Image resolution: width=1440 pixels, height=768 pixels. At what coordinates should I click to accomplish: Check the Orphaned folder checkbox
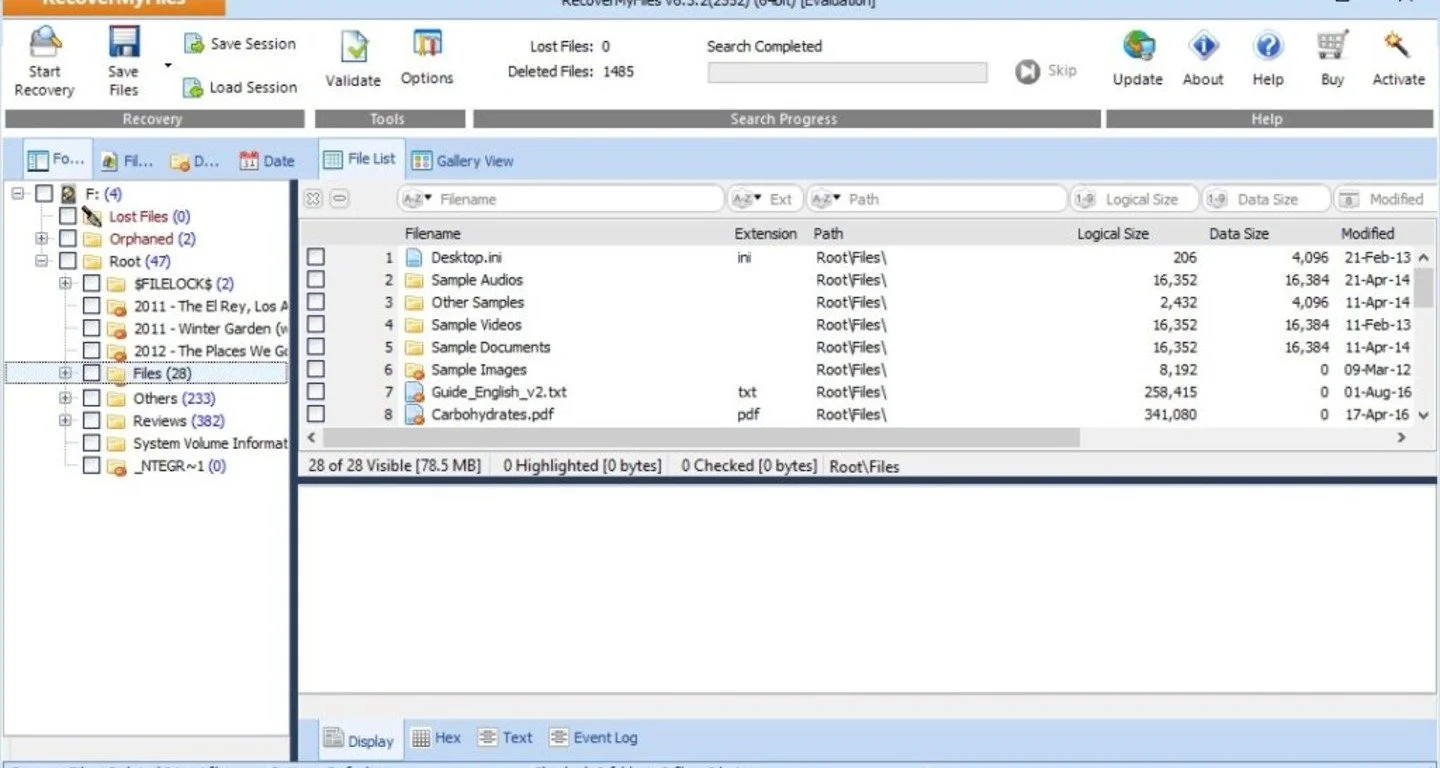click(x=67, y=239)
